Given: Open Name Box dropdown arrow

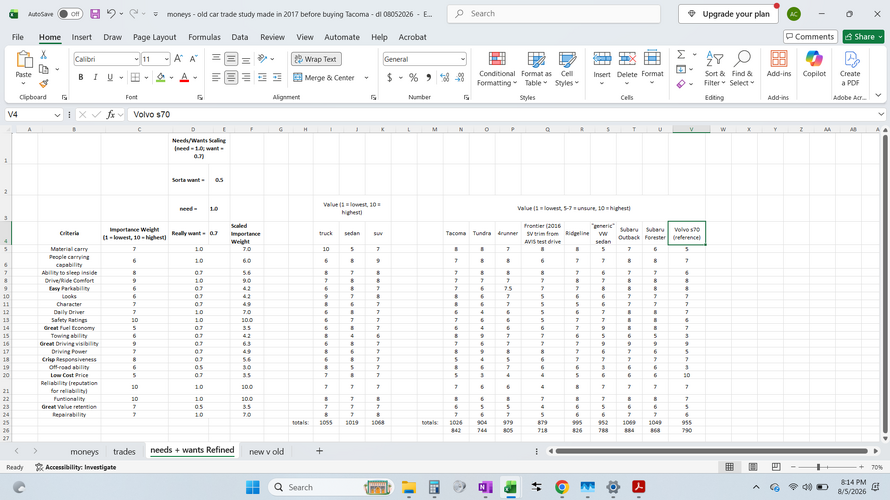Looking at the screenshot, I should tap(57, 115).
